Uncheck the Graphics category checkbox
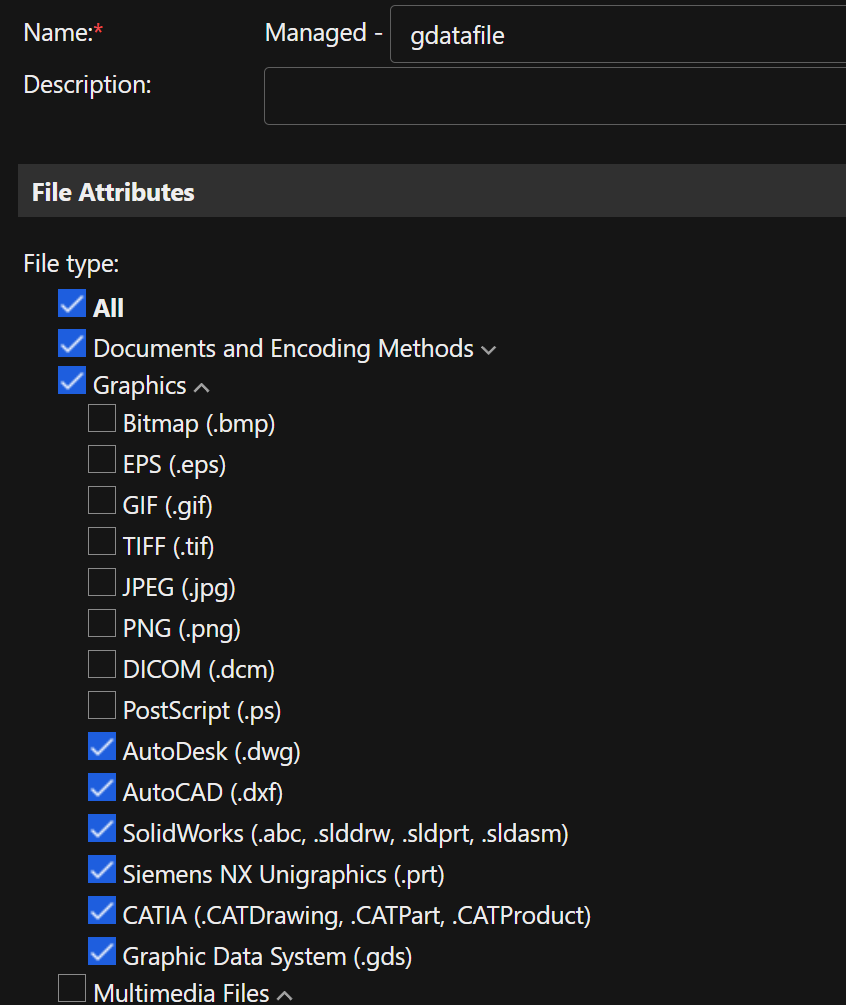846x1005 pixels. 72,381
